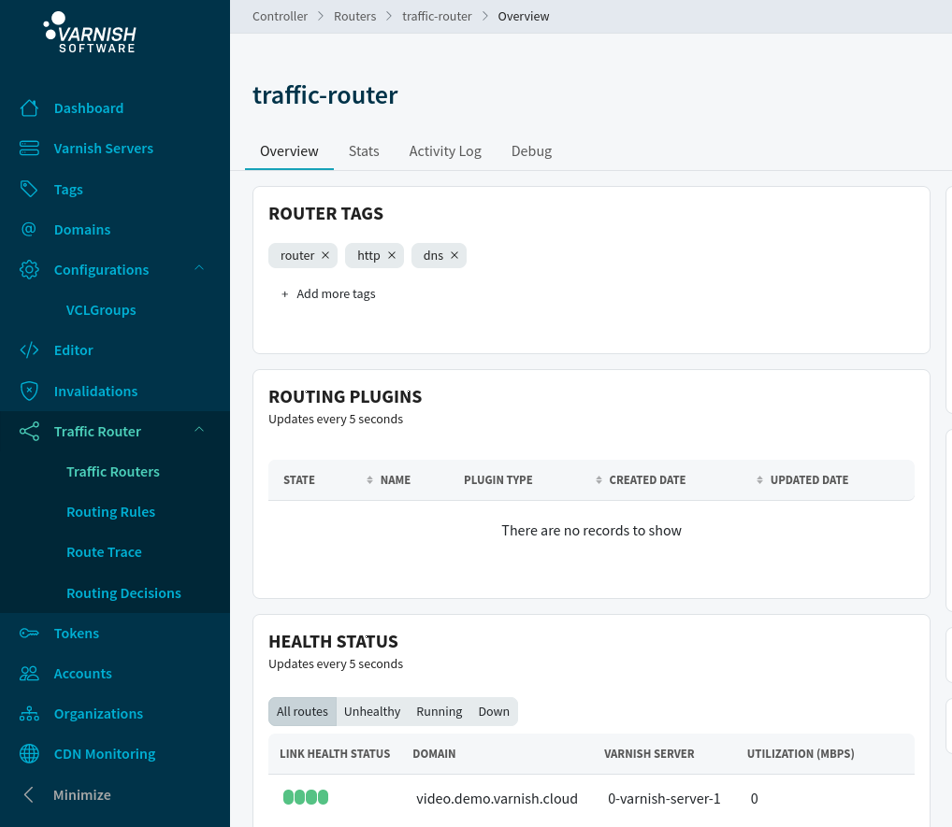The height and width of the screenshot is (827, 952).
Task: Click the Tokens key icon
Action: (x=29, y=633)
